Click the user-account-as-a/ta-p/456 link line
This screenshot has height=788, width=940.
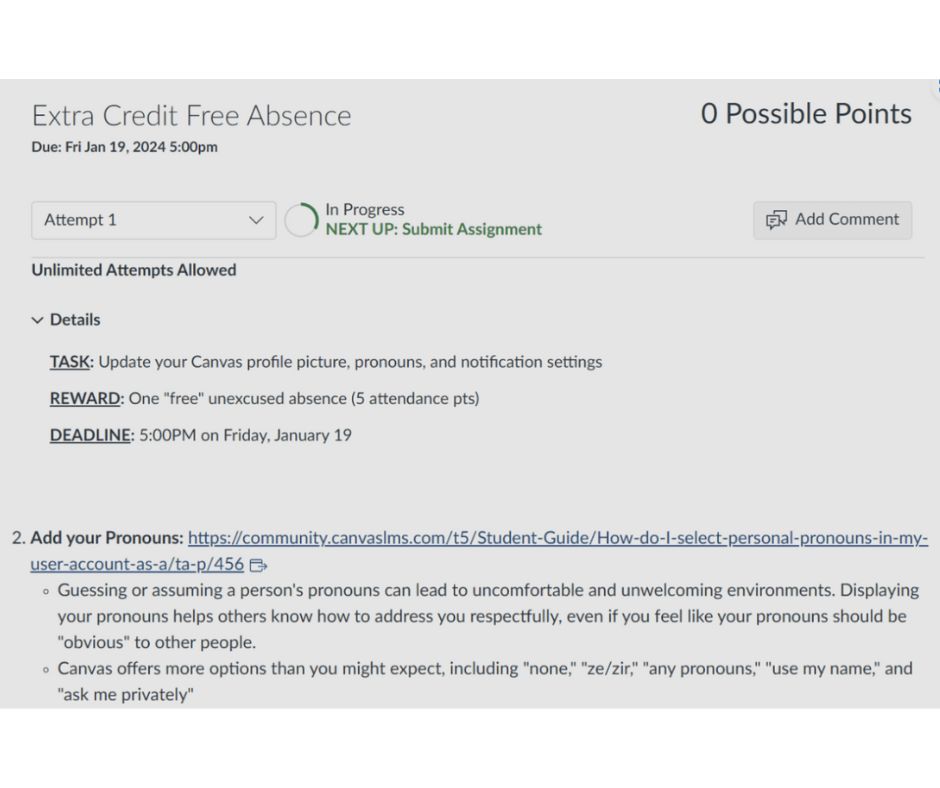[137, 564]
